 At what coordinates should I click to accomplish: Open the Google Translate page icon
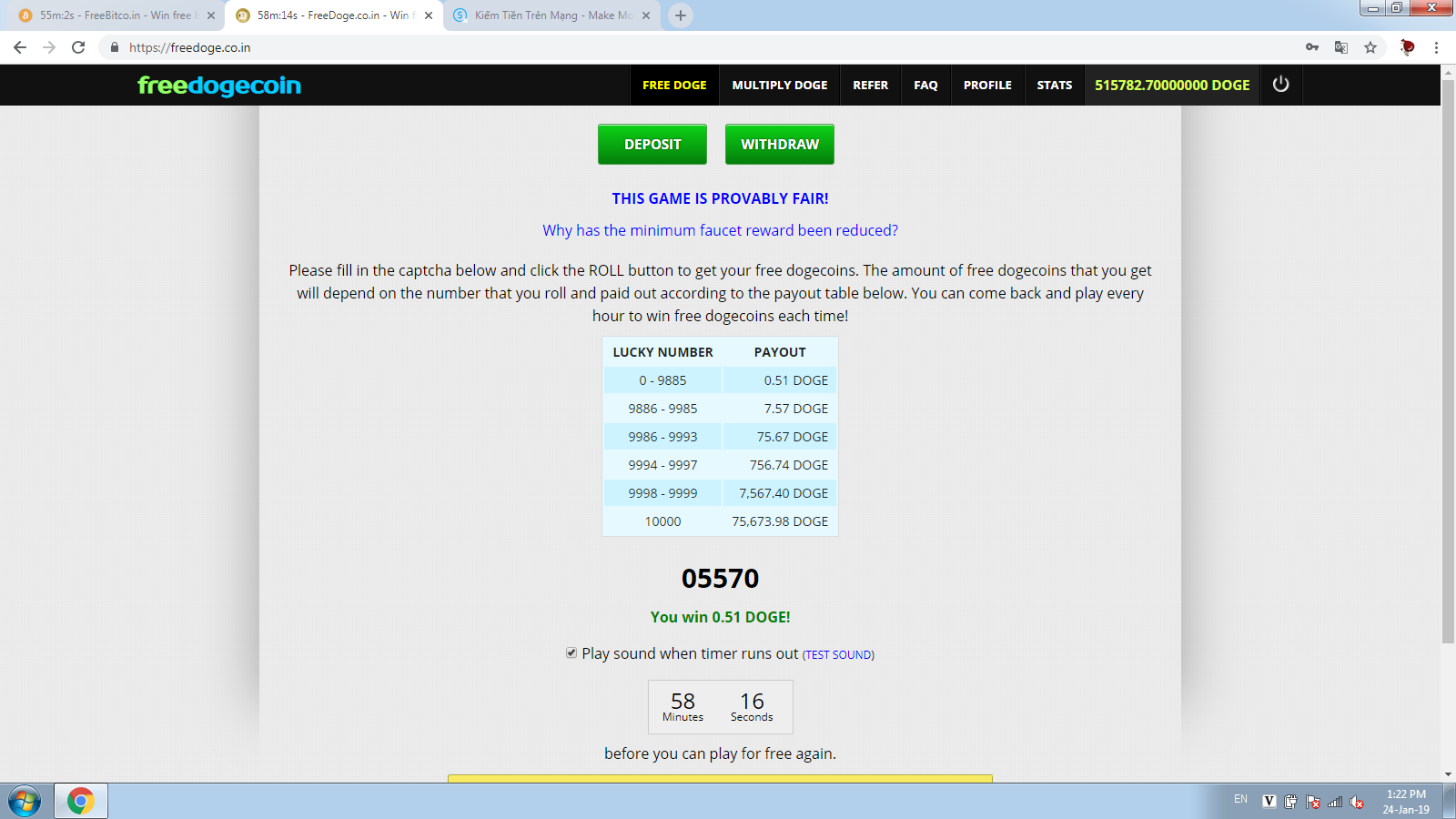click(1341, 47)
